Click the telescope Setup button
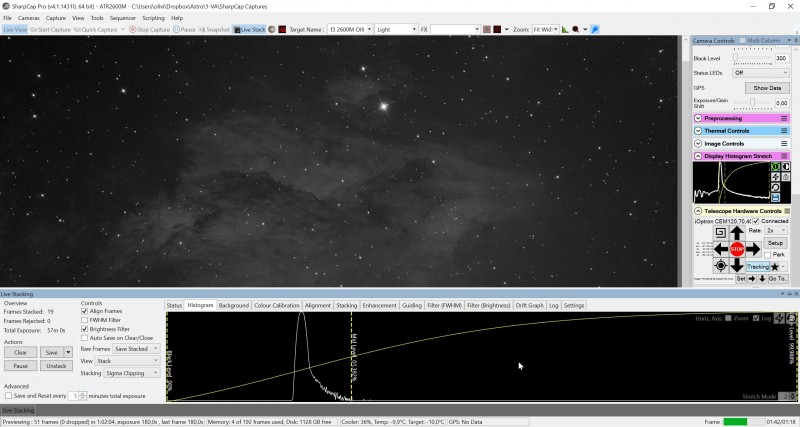800x427 pixels. coord(775,243)
